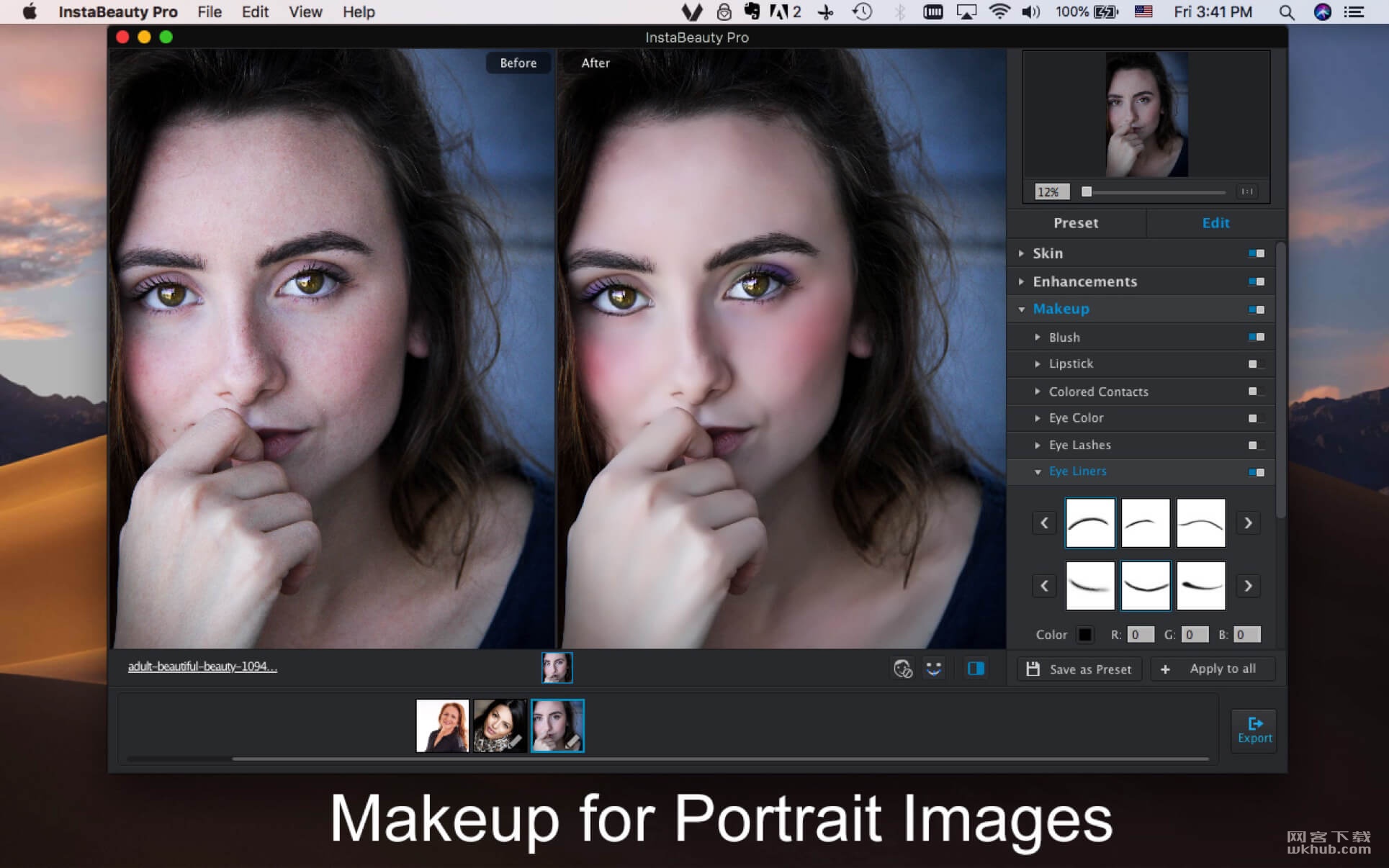This screenshot has width=1389, height=868.
Task: Show previous lower eyeliner styles arrow
Action: [x=1044, y=586]
